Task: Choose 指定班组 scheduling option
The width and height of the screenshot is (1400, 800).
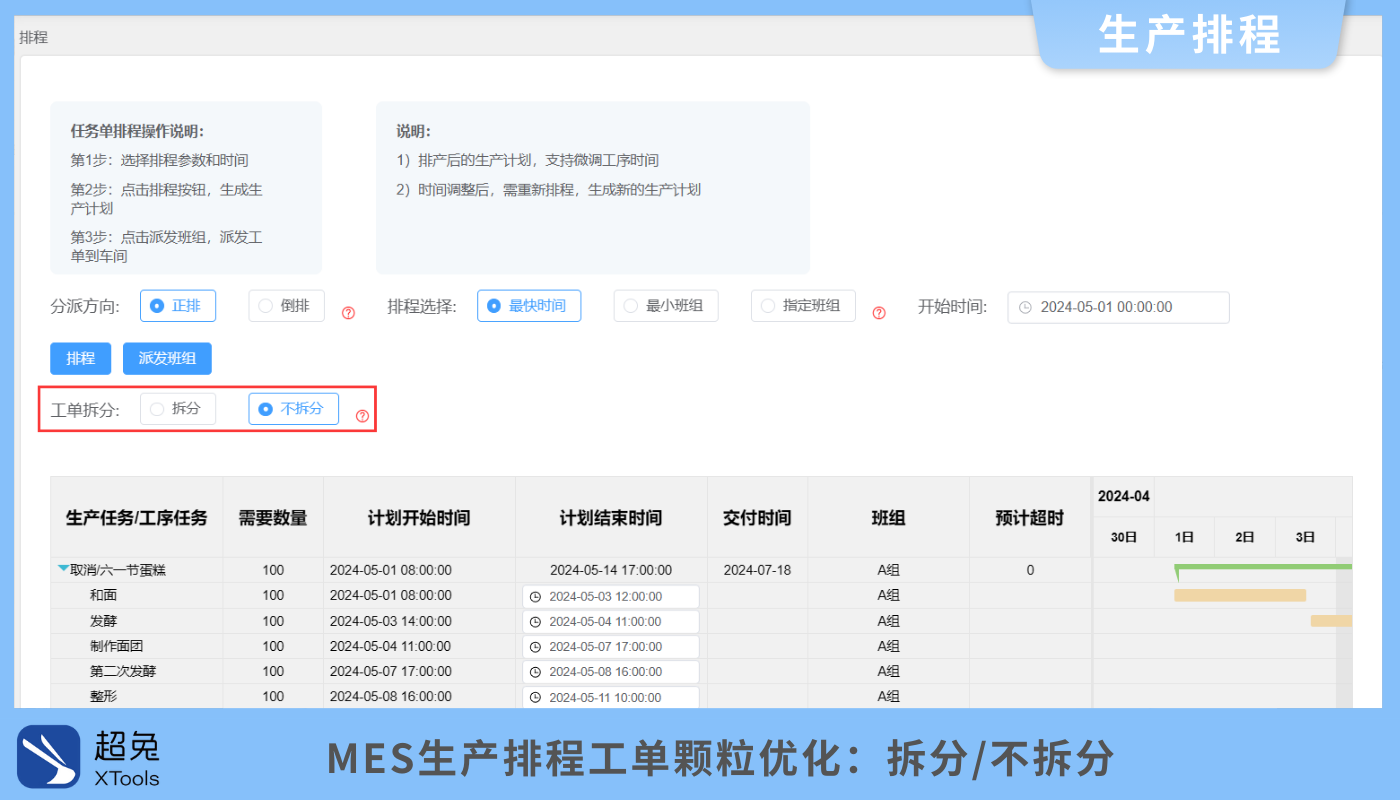Action: click(x=803, y=306)
